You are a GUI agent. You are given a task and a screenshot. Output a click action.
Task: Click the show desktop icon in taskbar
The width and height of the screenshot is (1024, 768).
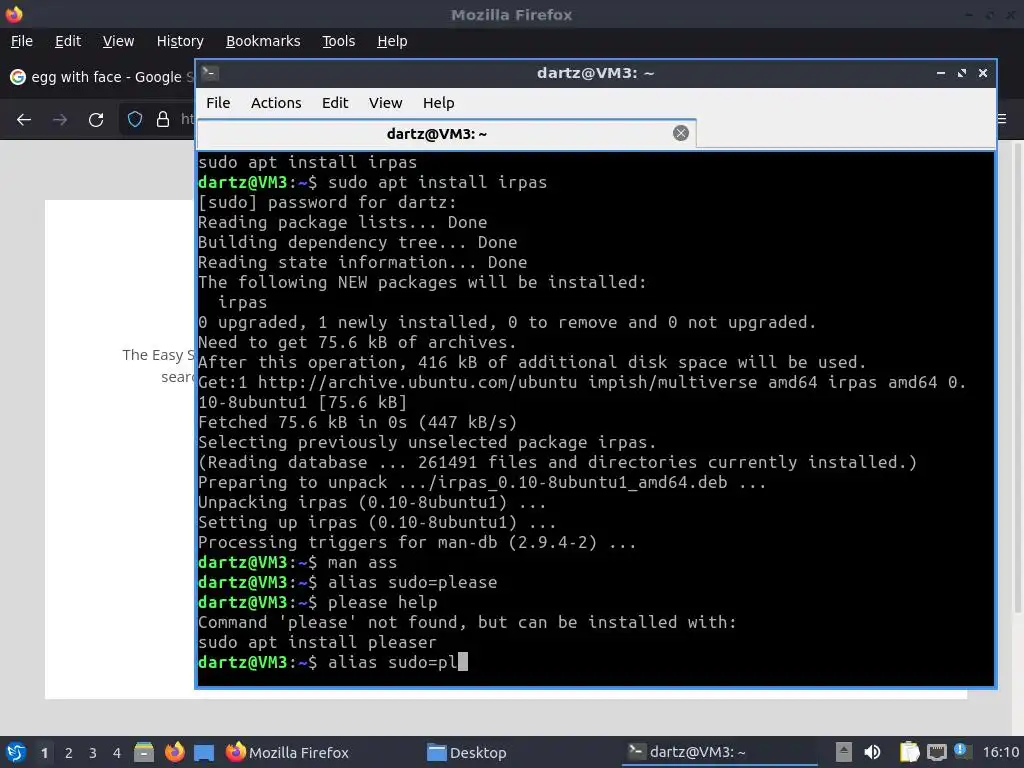tap(204, 753)
